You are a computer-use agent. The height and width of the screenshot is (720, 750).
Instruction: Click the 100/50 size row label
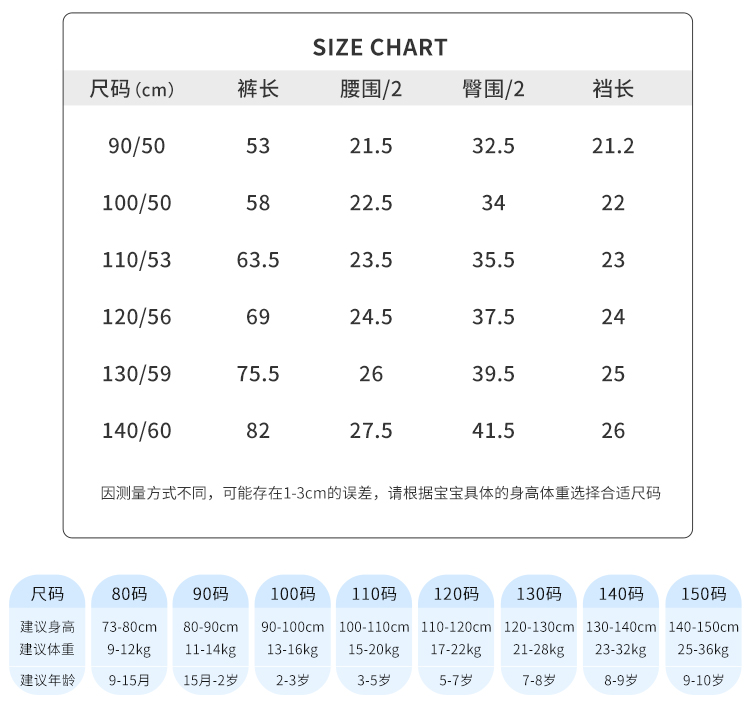(x=136, y=203)
